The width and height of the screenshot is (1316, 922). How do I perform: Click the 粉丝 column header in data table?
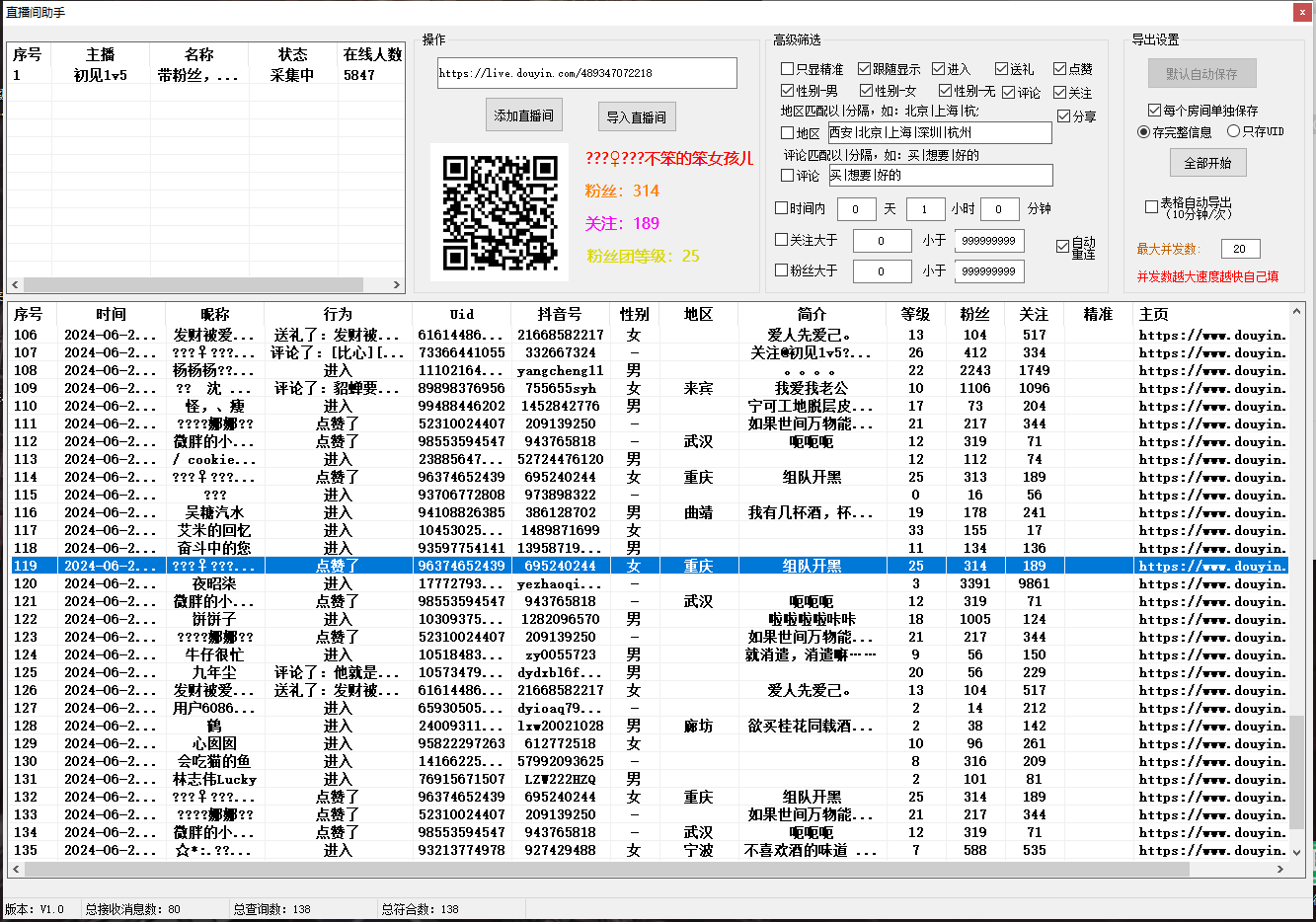click(974, 314)
